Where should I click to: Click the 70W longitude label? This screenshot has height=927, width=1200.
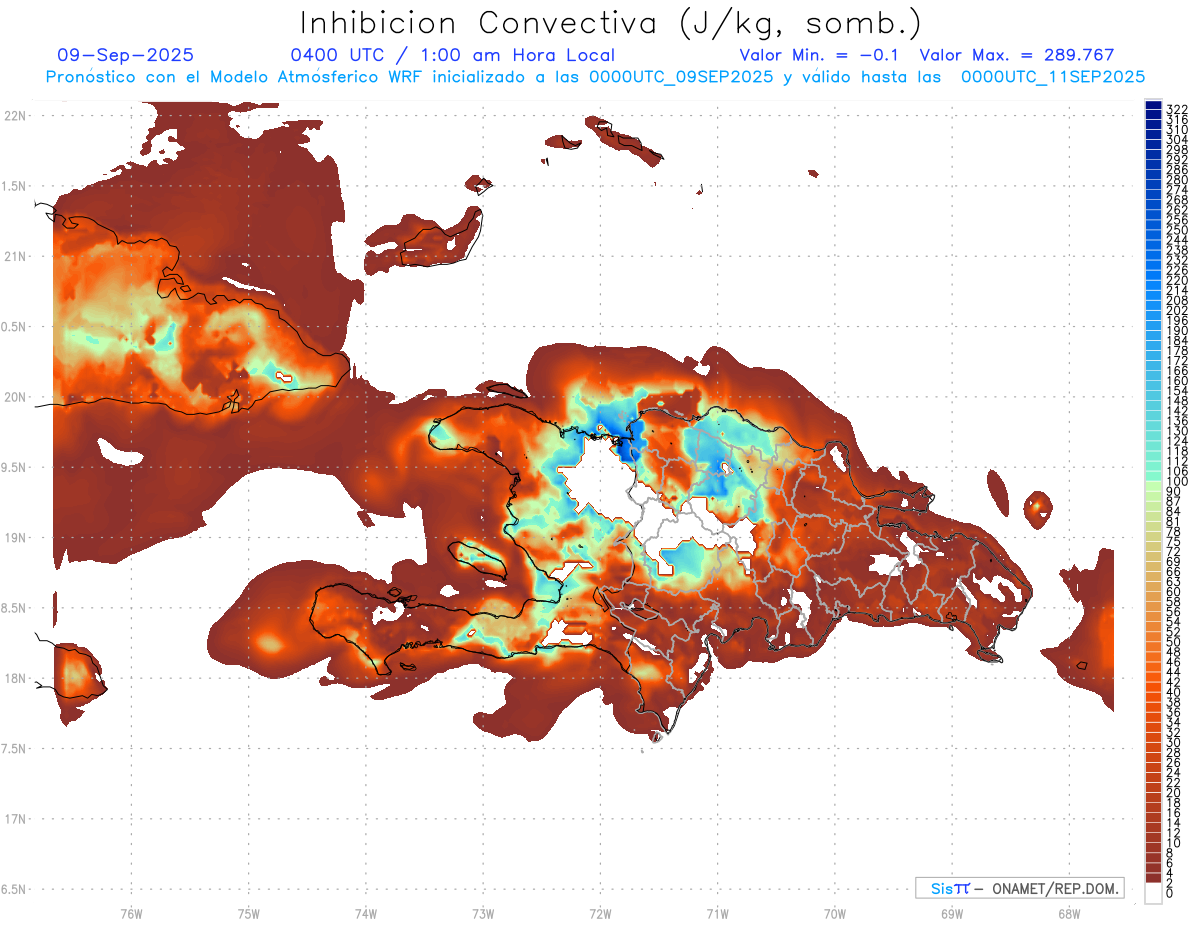[834, 913]
